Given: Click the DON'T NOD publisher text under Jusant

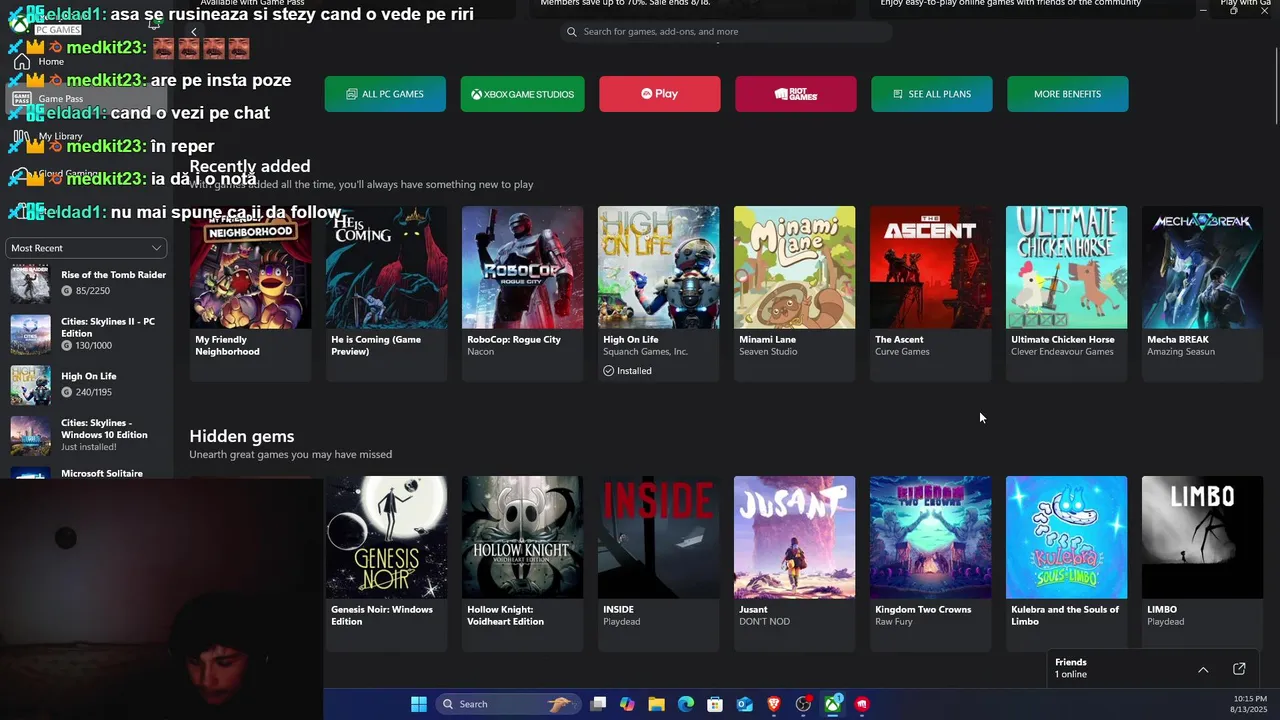Looking at the screenshot, I should (765, 622).
